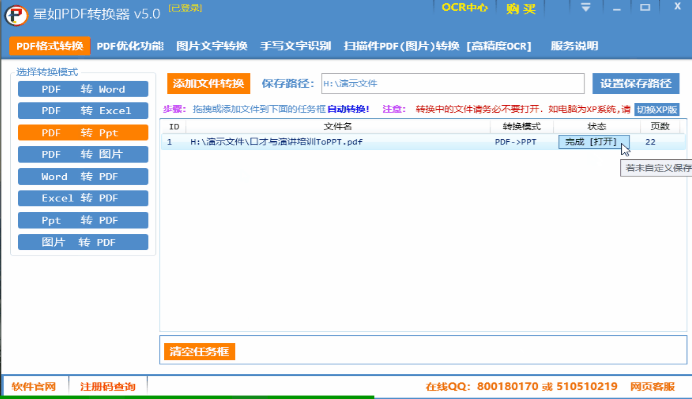Click the 页数 column header
Viewport: 692px width, 399px height.
coord(660,127)
